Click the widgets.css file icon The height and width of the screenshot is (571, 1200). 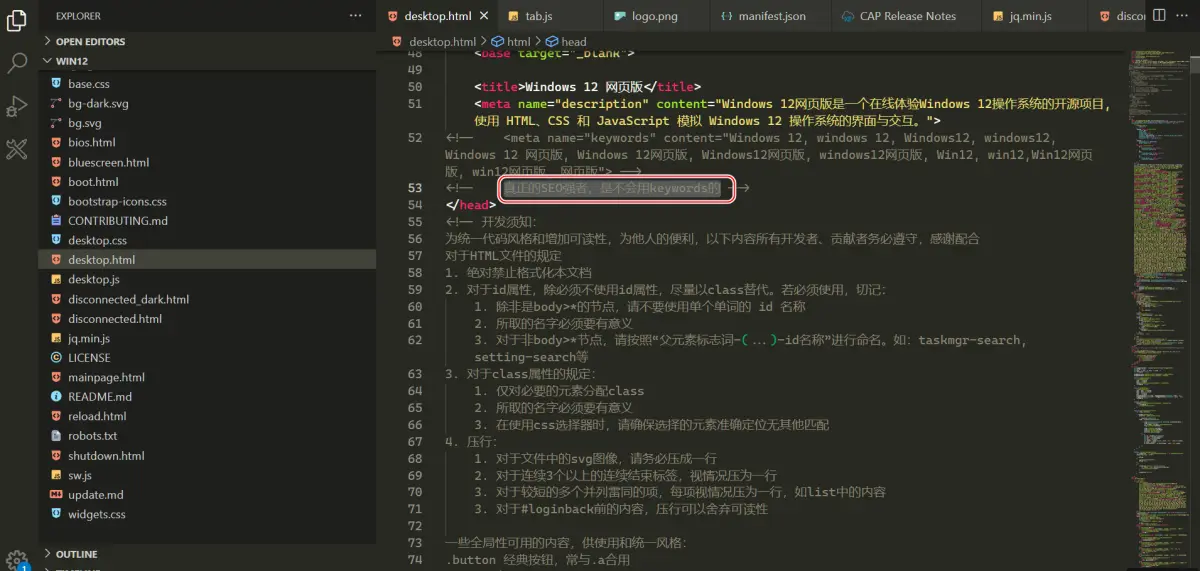click(56, 514)
